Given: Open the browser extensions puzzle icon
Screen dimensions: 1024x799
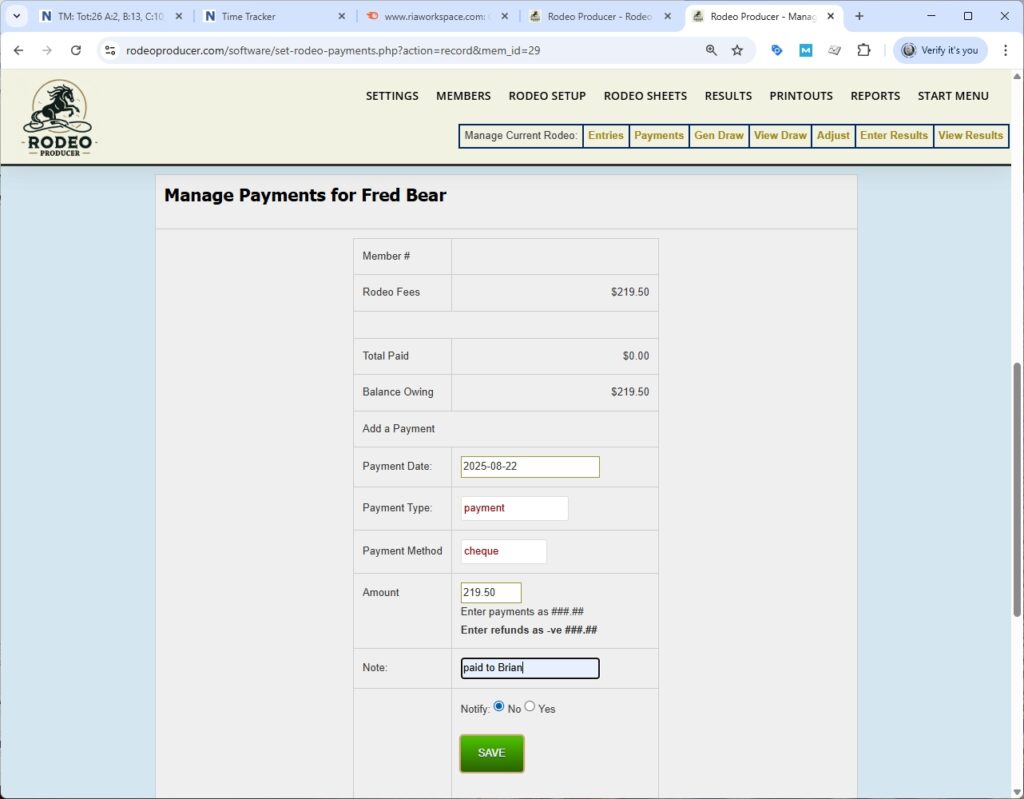Looking at the screenshot, I should click(x=864, y=49).
